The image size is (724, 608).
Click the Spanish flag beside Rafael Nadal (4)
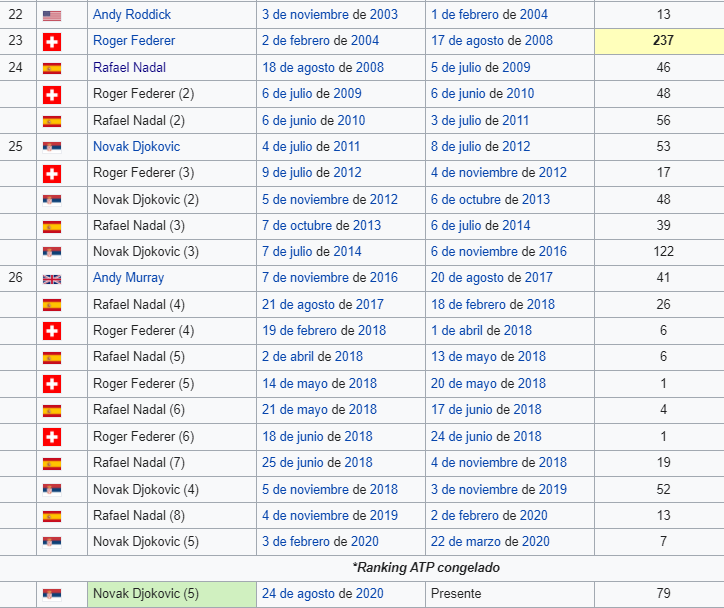(x=52, y=305)
